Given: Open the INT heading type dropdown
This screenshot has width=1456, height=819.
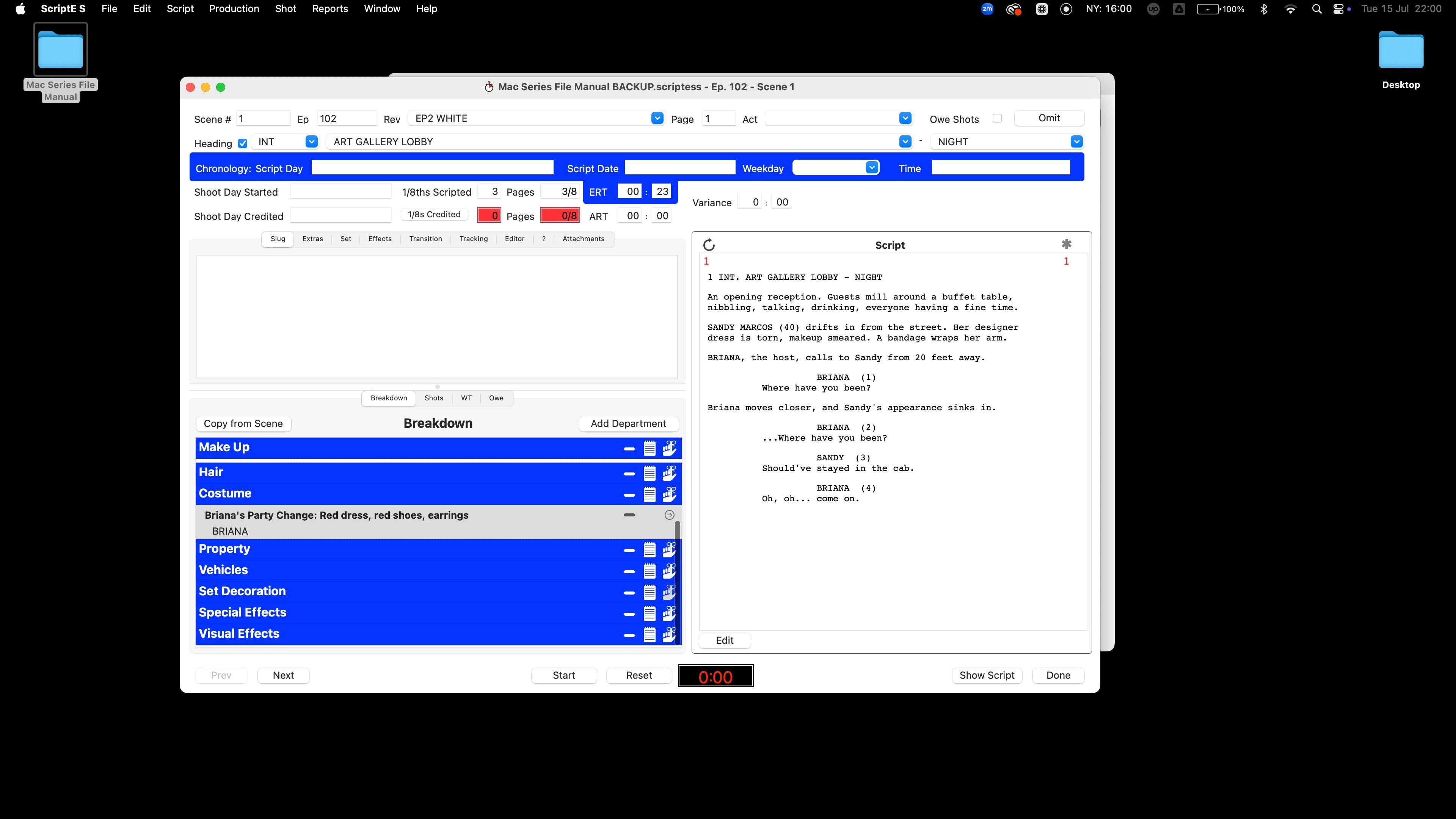Looking at the screenshot, I should coord(311,142).
